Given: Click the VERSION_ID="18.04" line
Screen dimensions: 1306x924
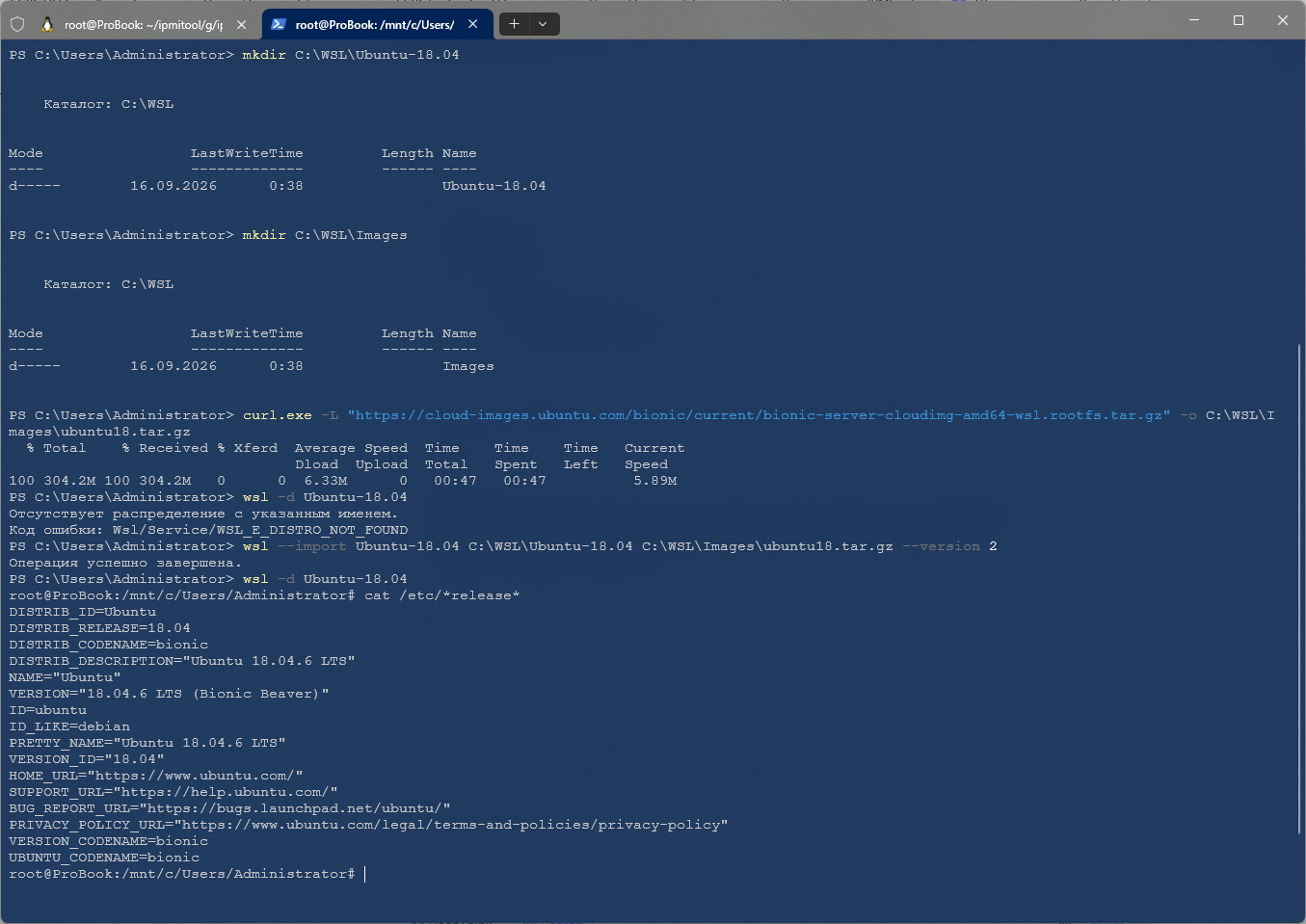Looking at the screenshot, I should tap(87, 759).
